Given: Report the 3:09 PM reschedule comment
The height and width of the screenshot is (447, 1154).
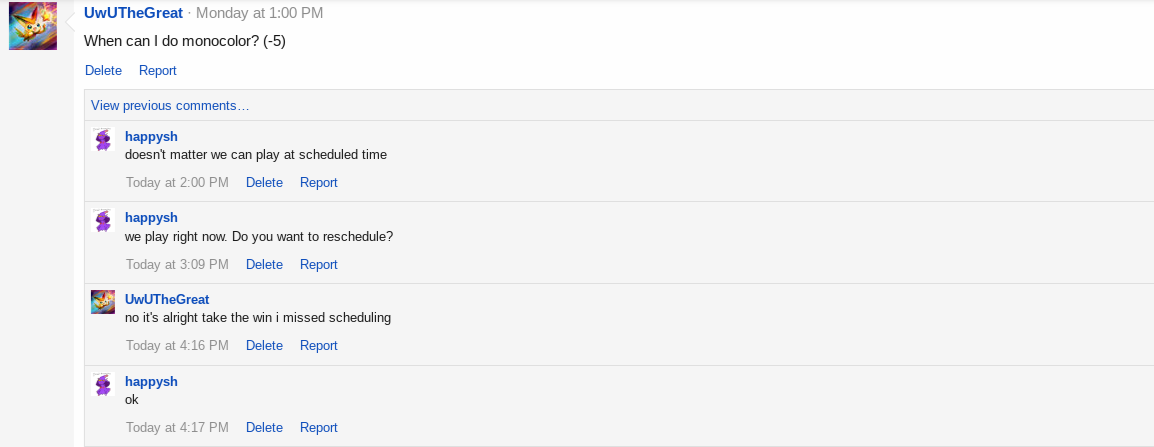Looking at the screenshot, I should point(319,264).
